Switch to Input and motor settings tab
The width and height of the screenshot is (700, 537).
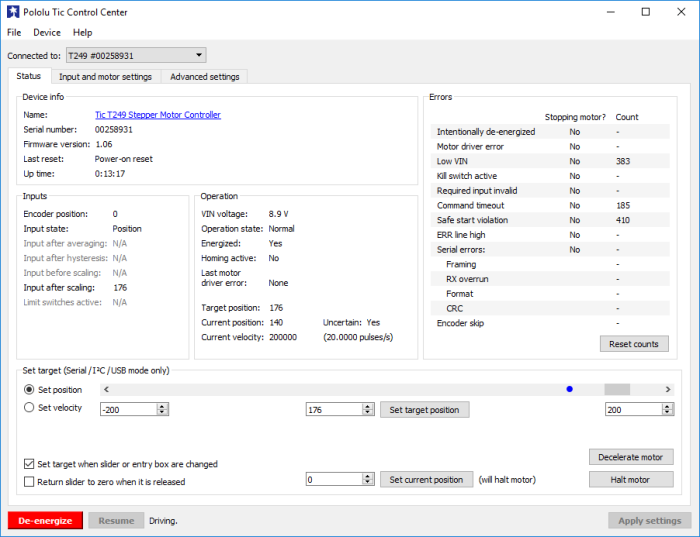tap(105, 77)
